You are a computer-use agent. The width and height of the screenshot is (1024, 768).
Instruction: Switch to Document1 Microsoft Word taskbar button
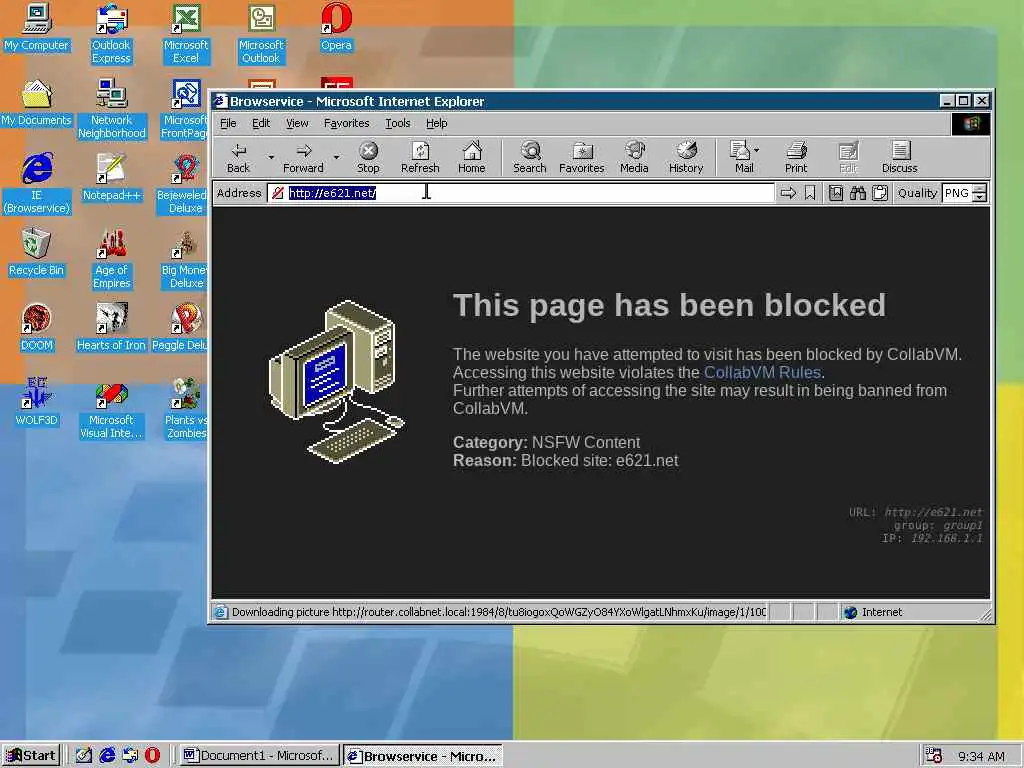[x=260, y=756]
